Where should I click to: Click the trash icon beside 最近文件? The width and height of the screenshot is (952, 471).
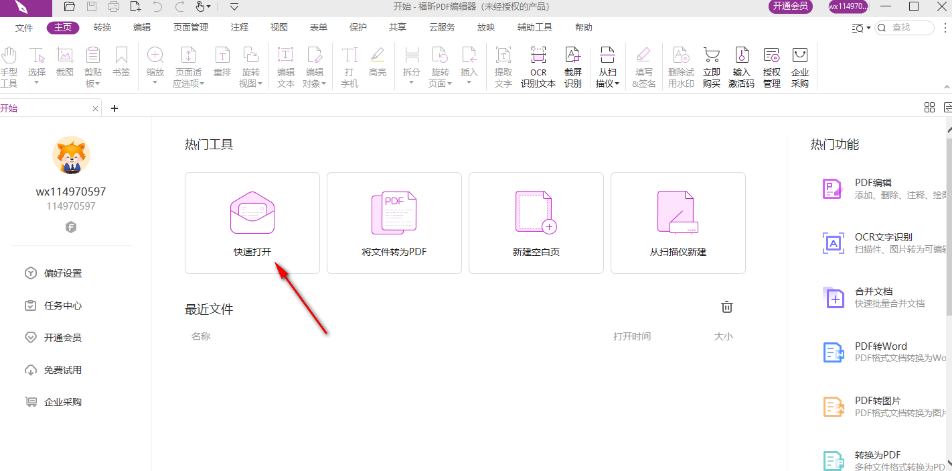(x=727, y=308)
